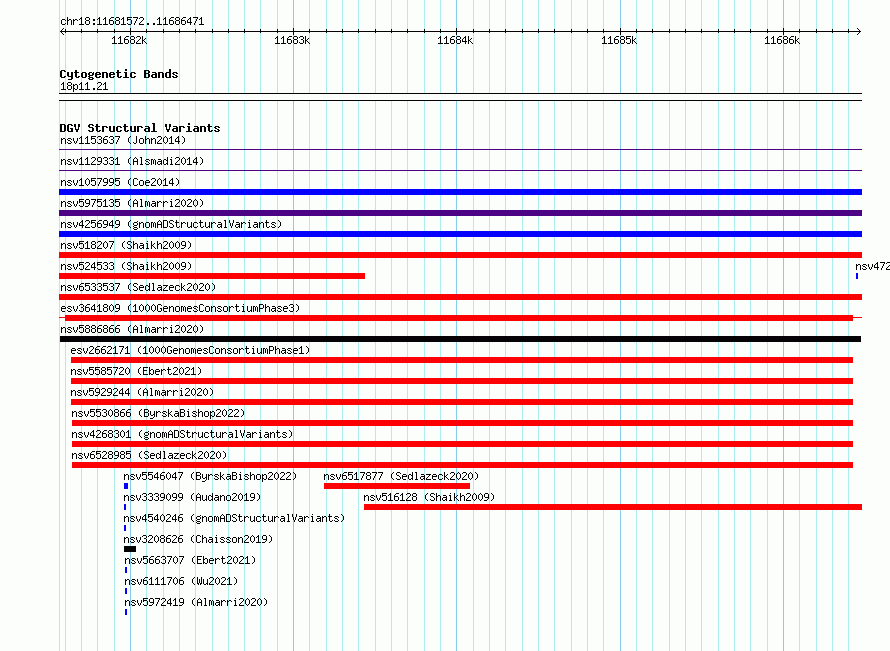This screenshot has height=651, width=890.
Task: Open nsv6111706 (Wu2021) label
Action: (x=181, y=581)
